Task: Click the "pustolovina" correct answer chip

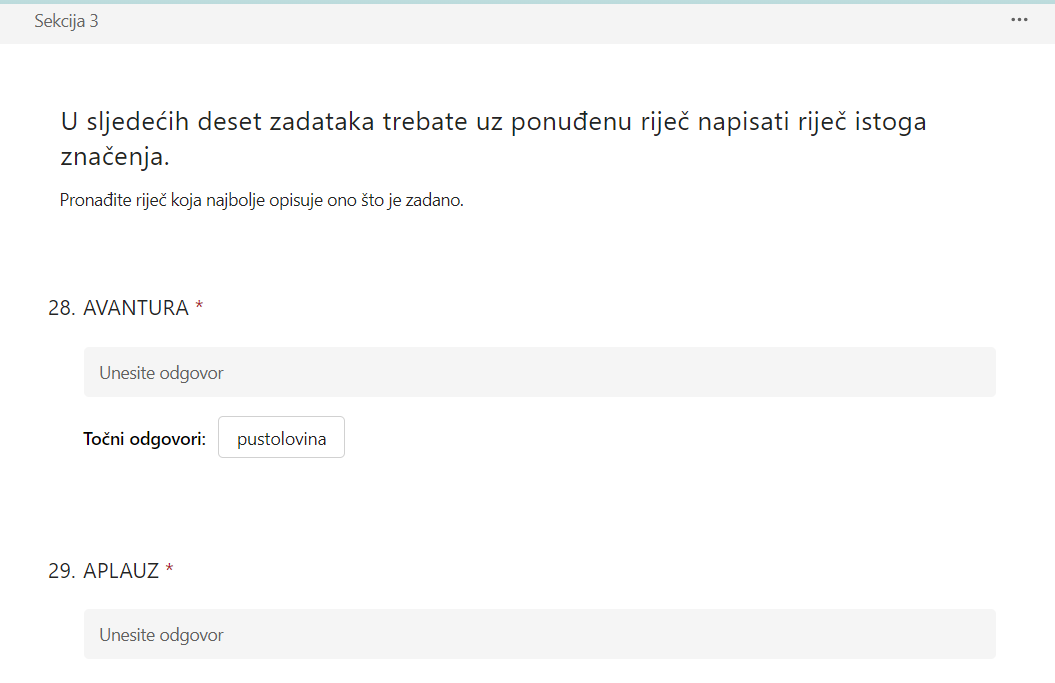Action: 281,438
